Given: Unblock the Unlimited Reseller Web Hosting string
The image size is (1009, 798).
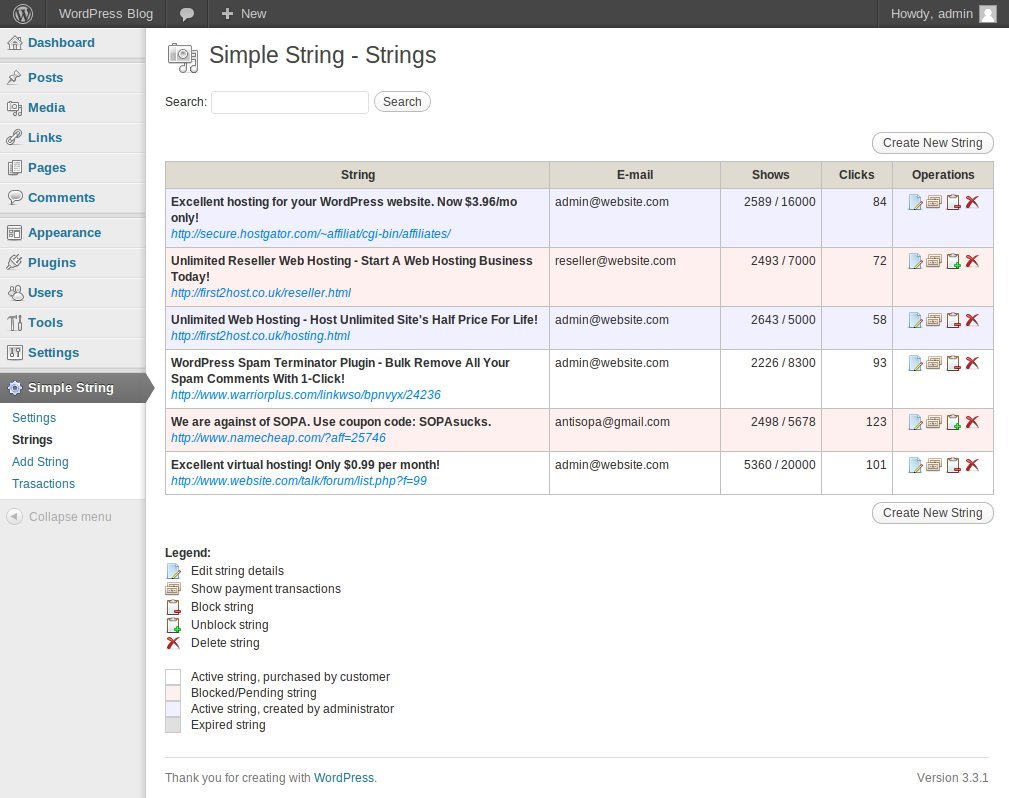Looking at the screenshot, I should (x=953, y=261).
